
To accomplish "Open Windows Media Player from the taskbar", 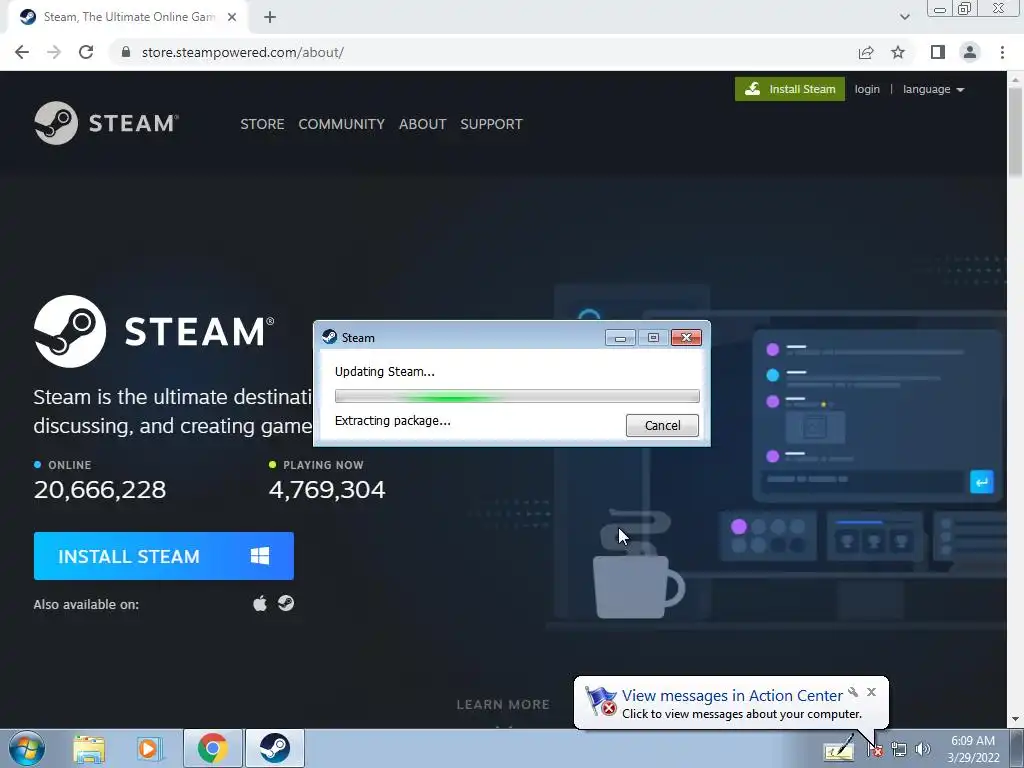I will [149, 748].
